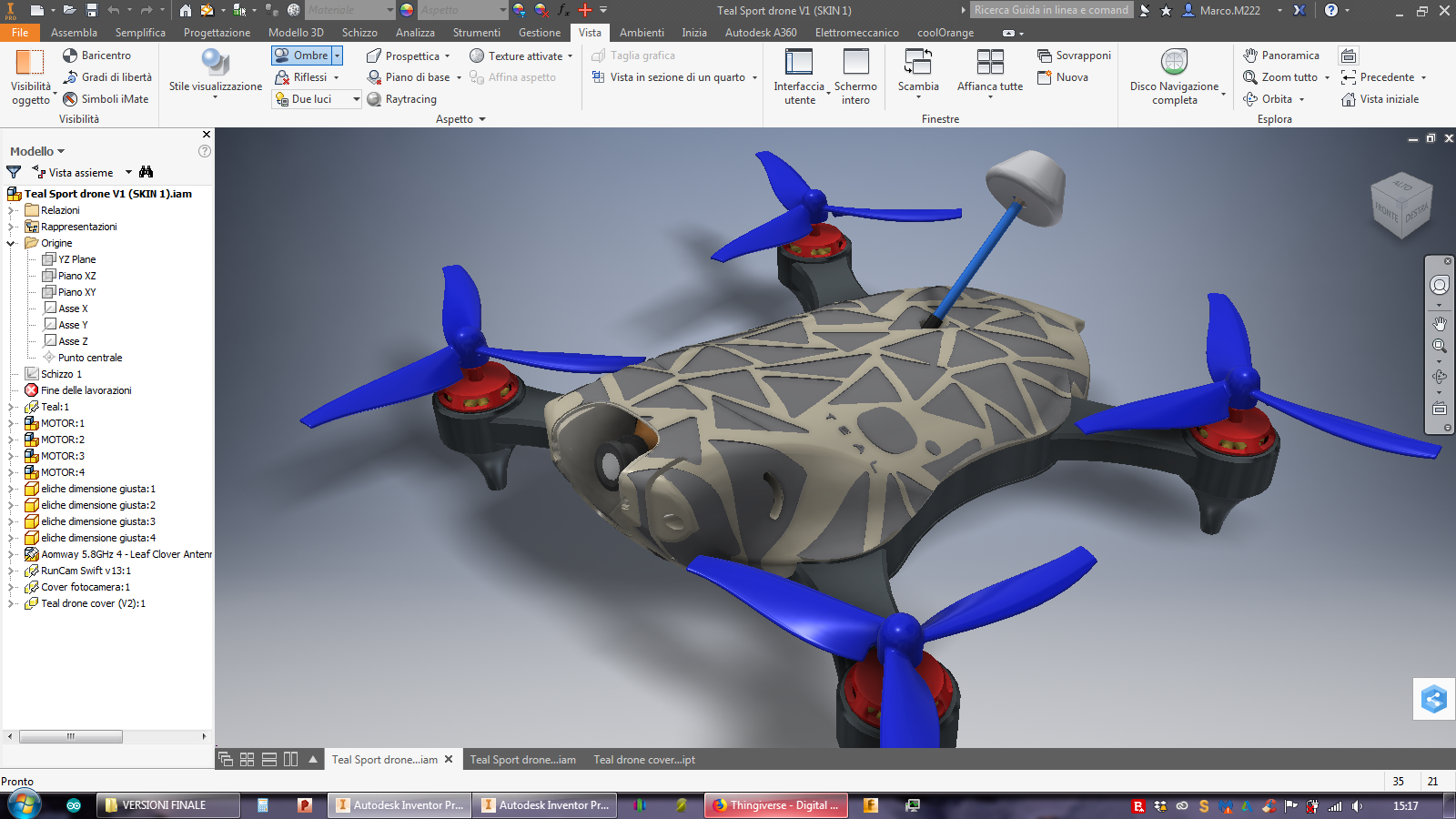This screenshot has width=1456, height=819.
Task: Activate the Disco Navigazione completa wheel
Action: [1174, 77]
